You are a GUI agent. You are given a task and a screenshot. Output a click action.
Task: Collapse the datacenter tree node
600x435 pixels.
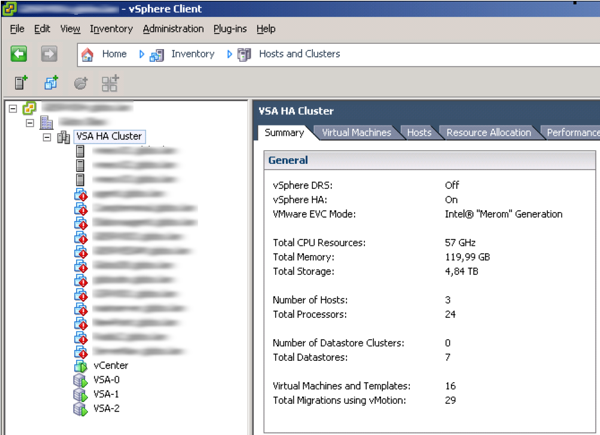30,123
